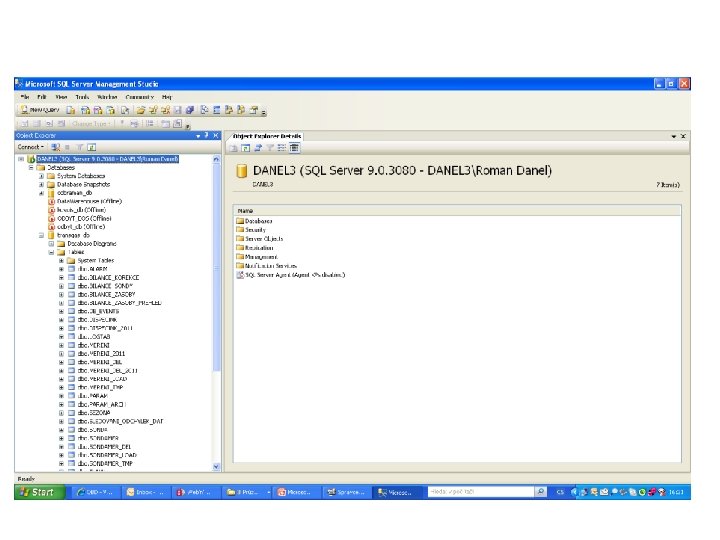Image resolution: width=720 pixels, height=540 pixels.
Task: Click the CS language indicator in taskbar
Action: [x=560, y=492]
